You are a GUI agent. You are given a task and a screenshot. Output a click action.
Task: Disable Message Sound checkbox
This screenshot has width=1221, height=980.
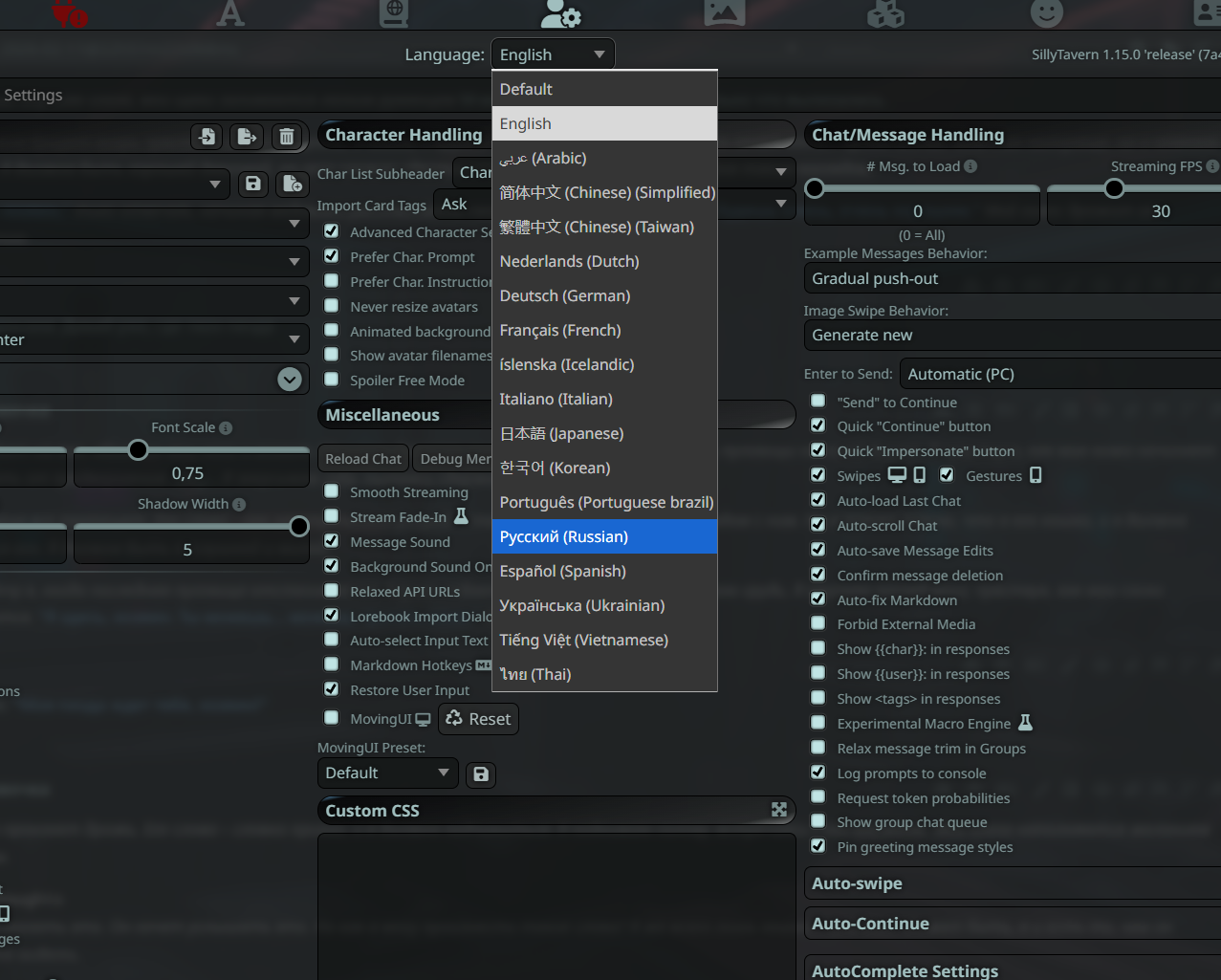point(332,540)
